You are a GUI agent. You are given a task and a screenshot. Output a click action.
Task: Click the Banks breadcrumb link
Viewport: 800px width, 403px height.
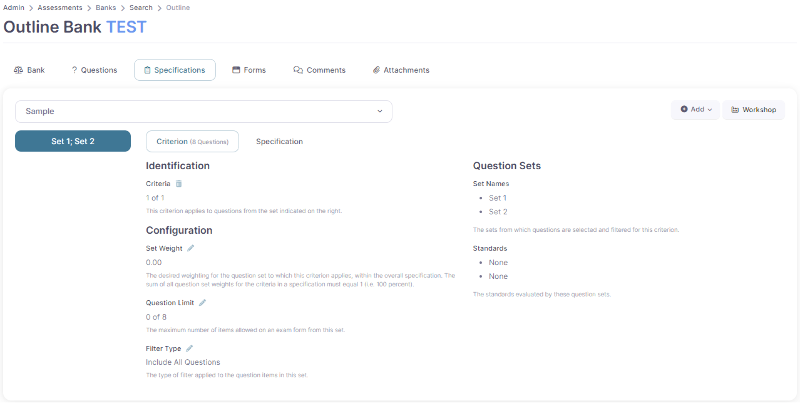(x=105, y=8)
